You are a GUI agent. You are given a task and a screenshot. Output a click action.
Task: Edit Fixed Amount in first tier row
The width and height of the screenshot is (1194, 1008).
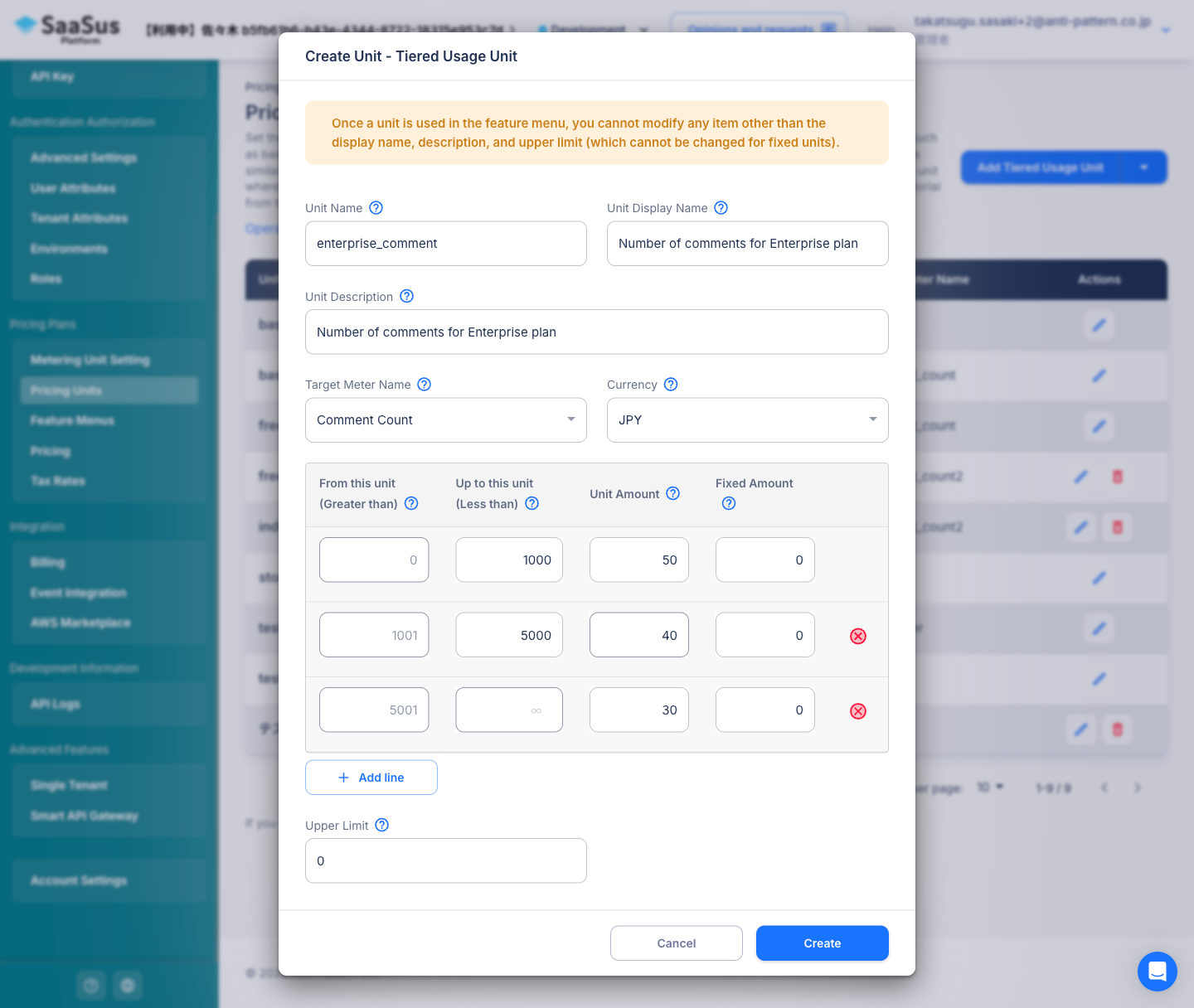coord(765,560)
